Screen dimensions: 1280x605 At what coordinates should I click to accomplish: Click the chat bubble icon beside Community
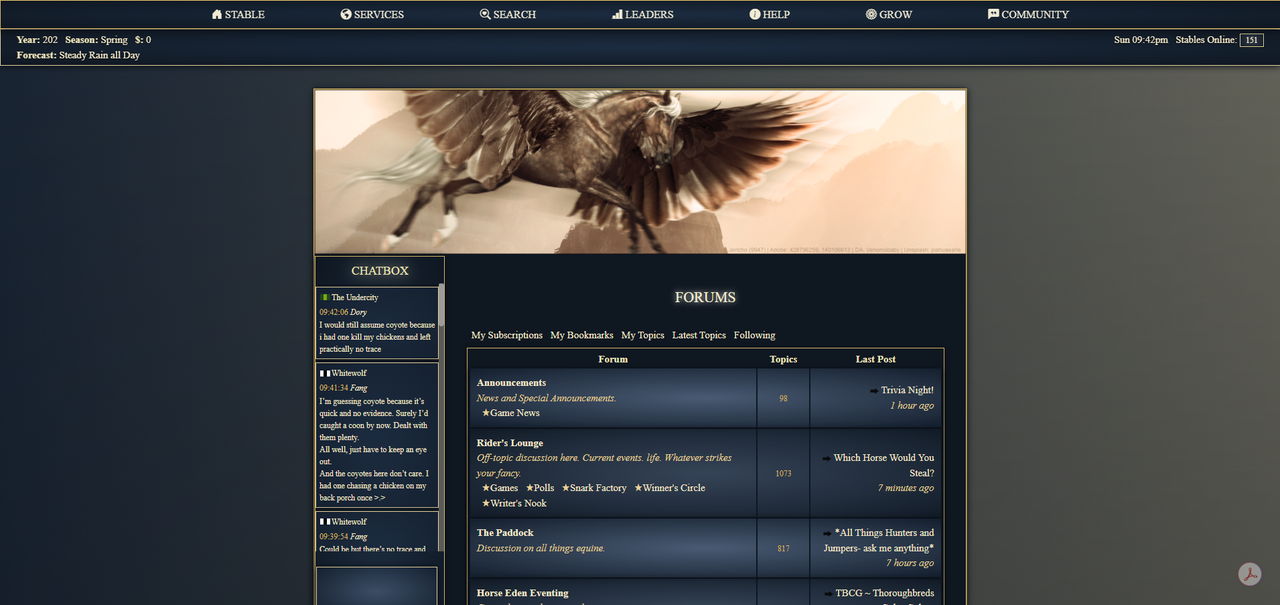tap(993, 15)
